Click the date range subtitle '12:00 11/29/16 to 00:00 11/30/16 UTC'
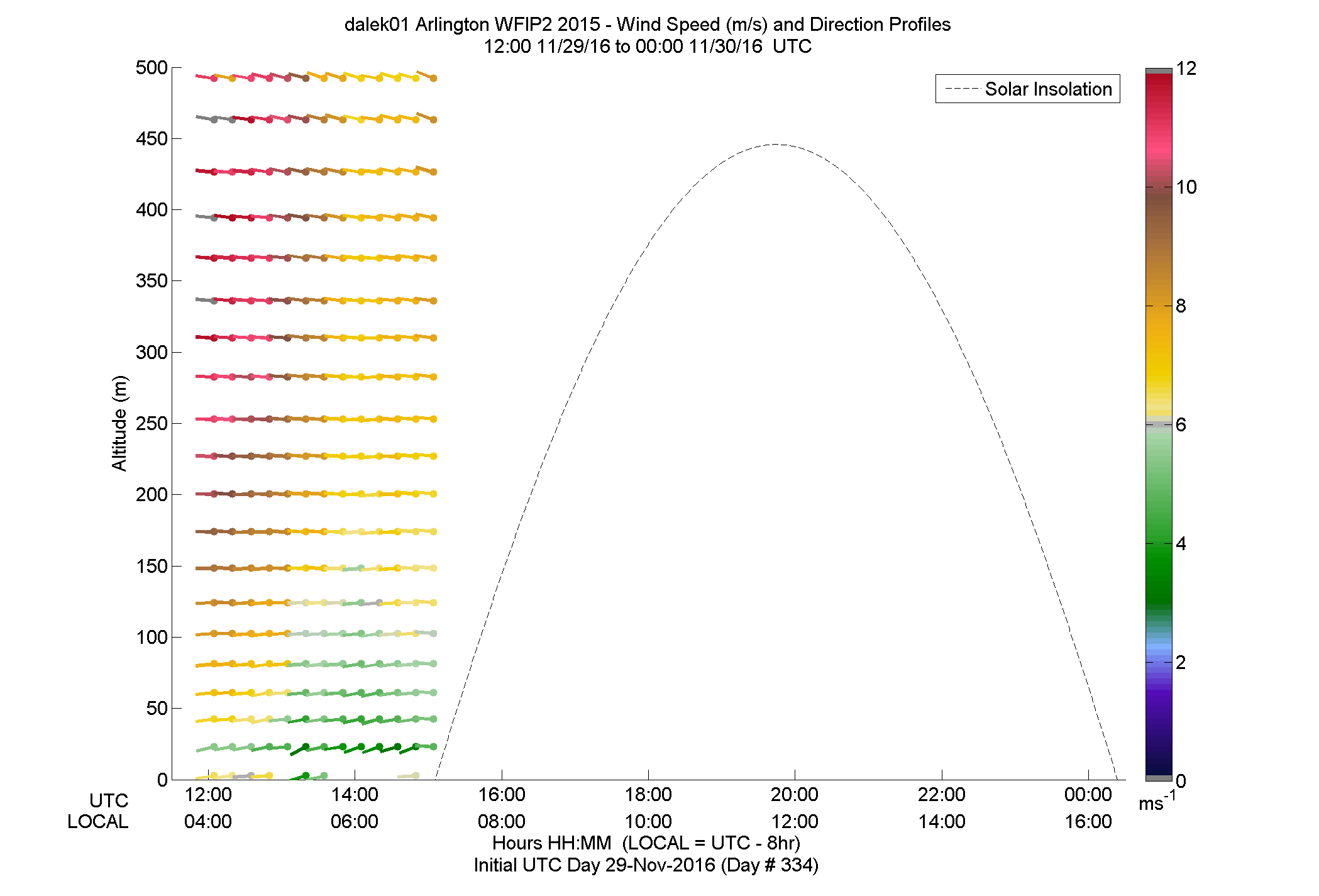1319x896 pixels. (648, 47)
